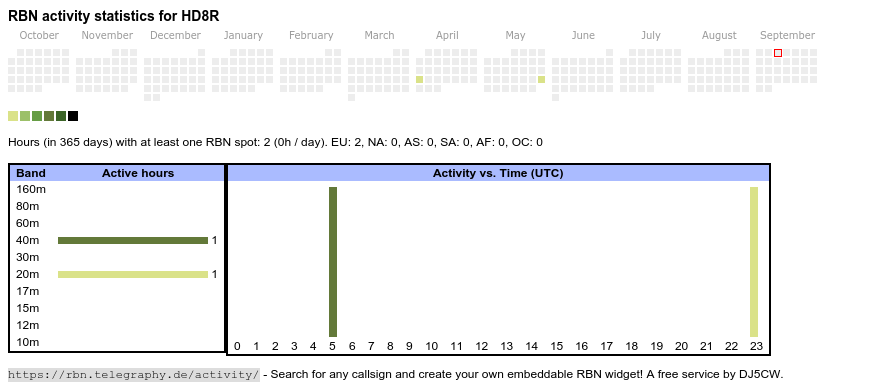Click the Active hours column header

pyautogui.click(x=138, y=173)
